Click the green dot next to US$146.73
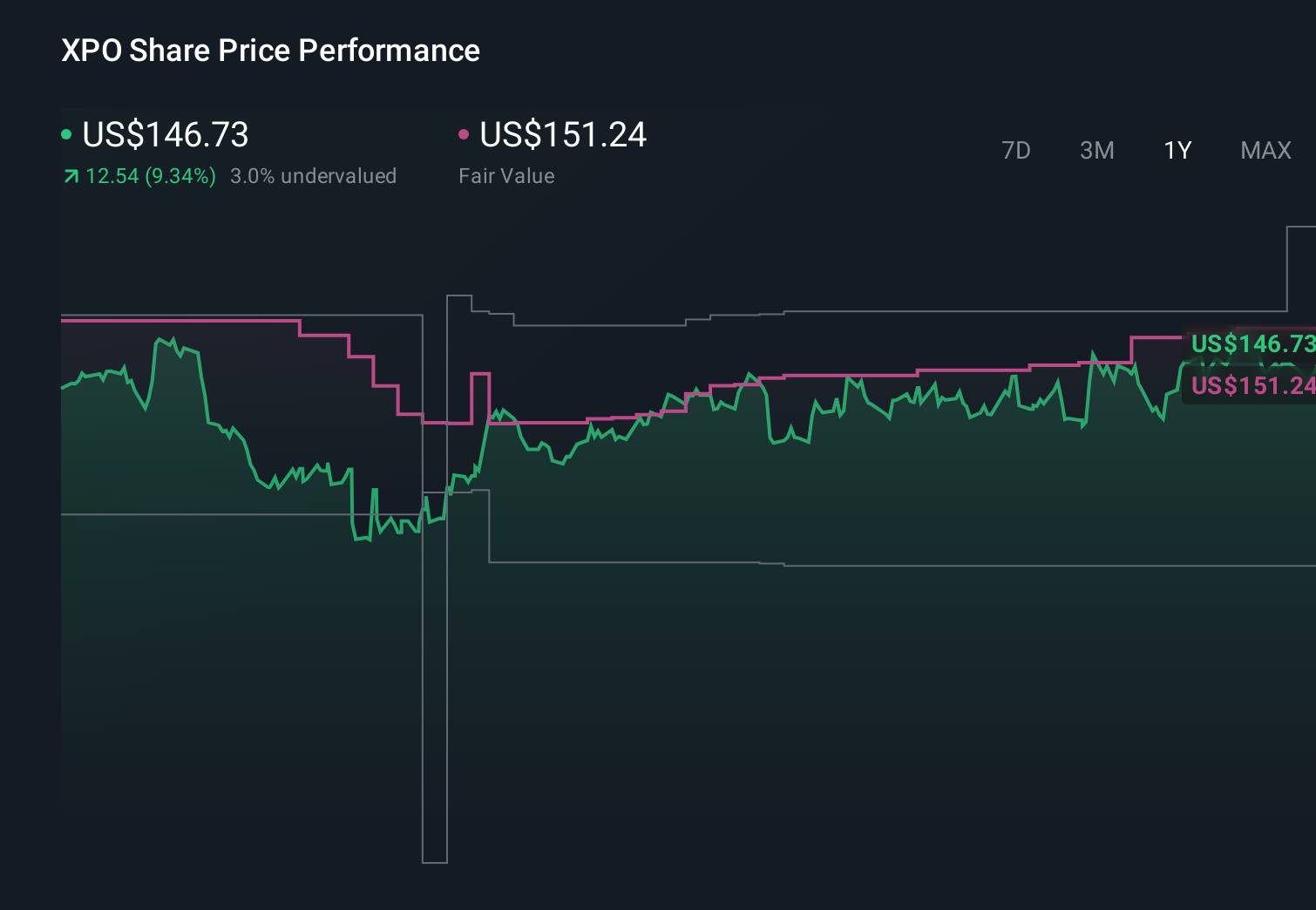 pos(66,133)
